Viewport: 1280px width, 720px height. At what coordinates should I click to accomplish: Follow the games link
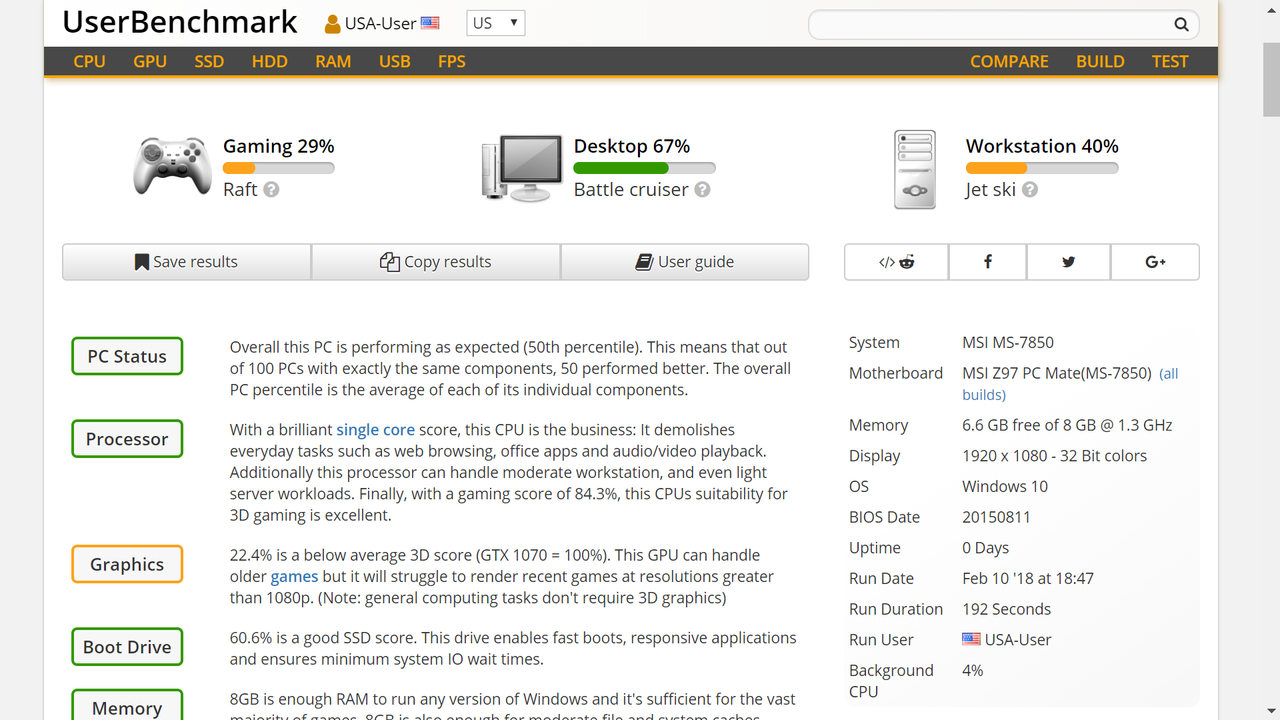(294, 576)
